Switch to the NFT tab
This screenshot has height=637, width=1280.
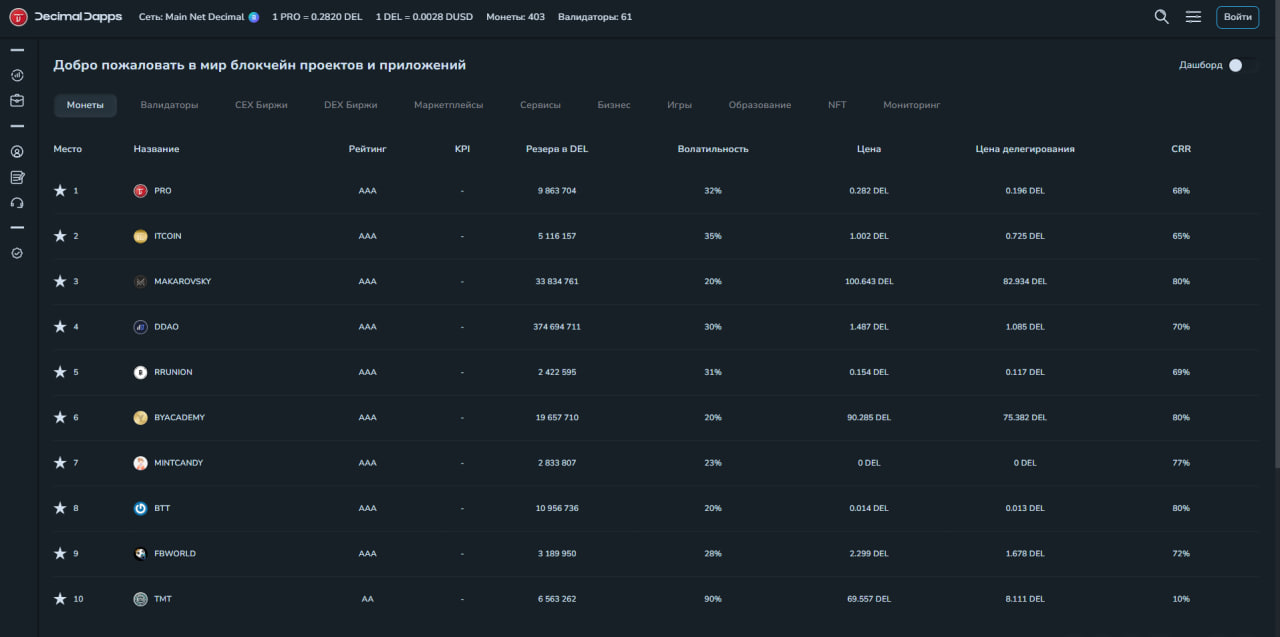[837, 105]
